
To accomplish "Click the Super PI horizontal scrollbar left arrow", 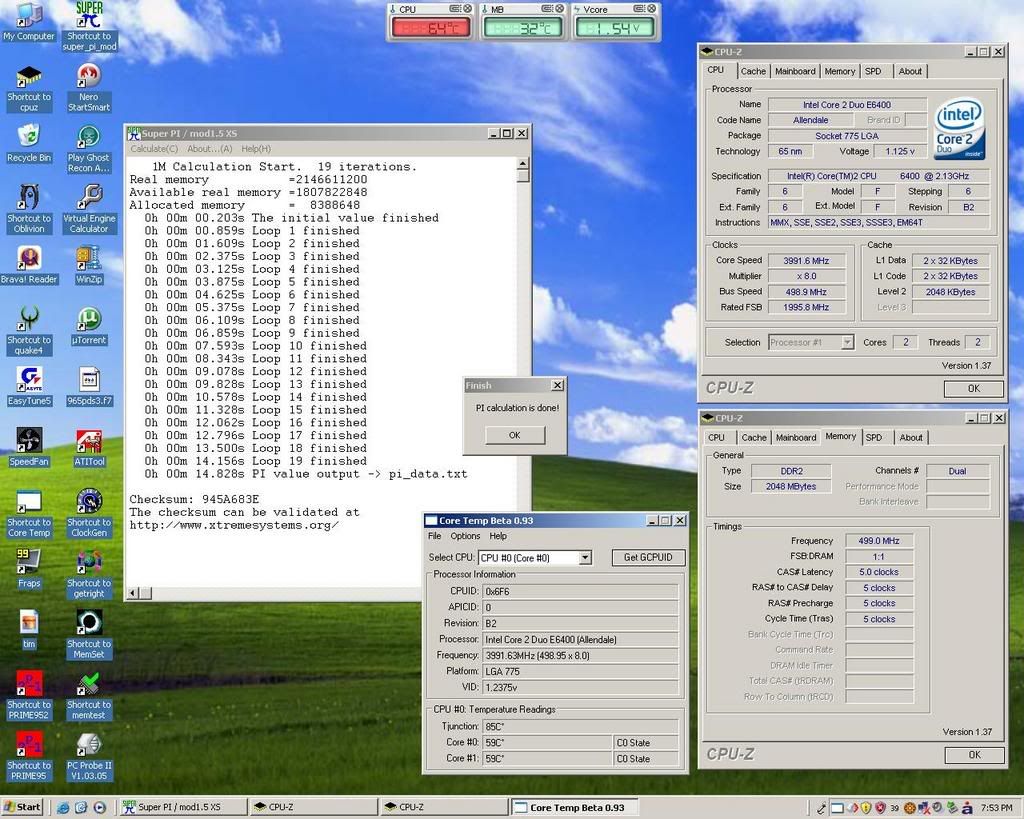I will (x=133, y=593).
